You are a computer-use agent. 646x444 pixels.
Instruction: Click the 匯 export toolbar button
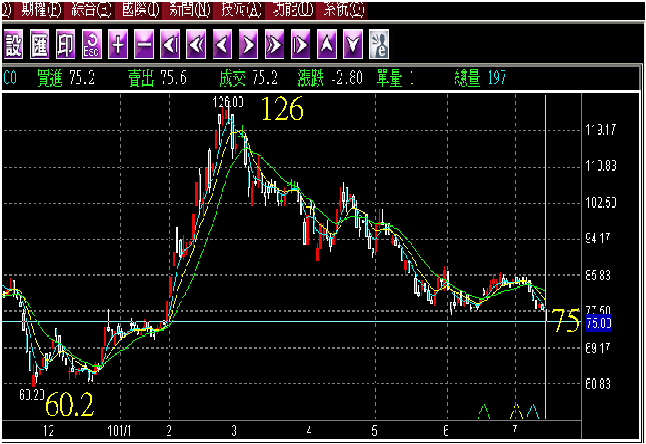(x=40, y=45)
